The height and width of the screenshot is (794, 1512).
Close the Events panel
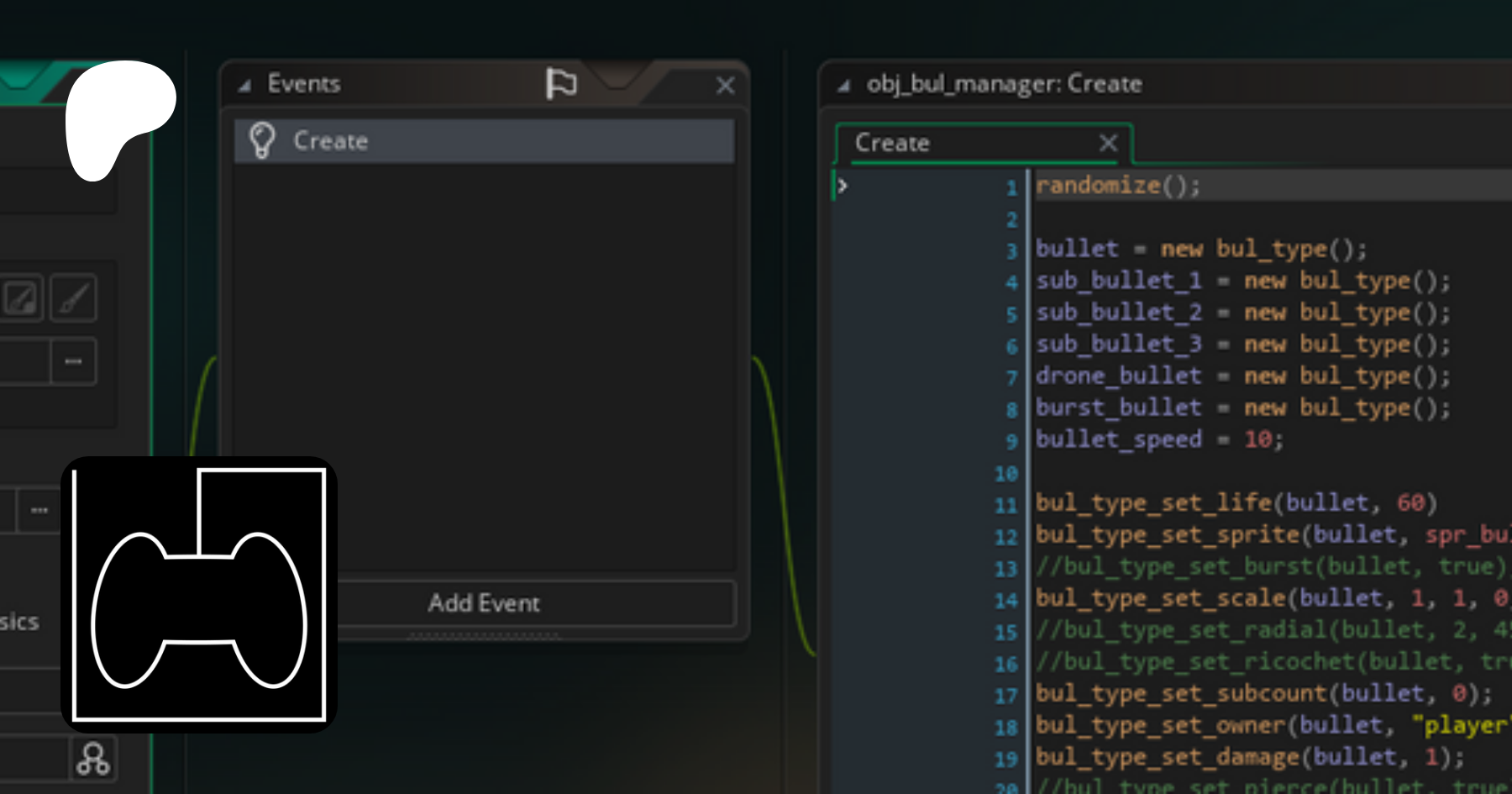tap(725, 85)
